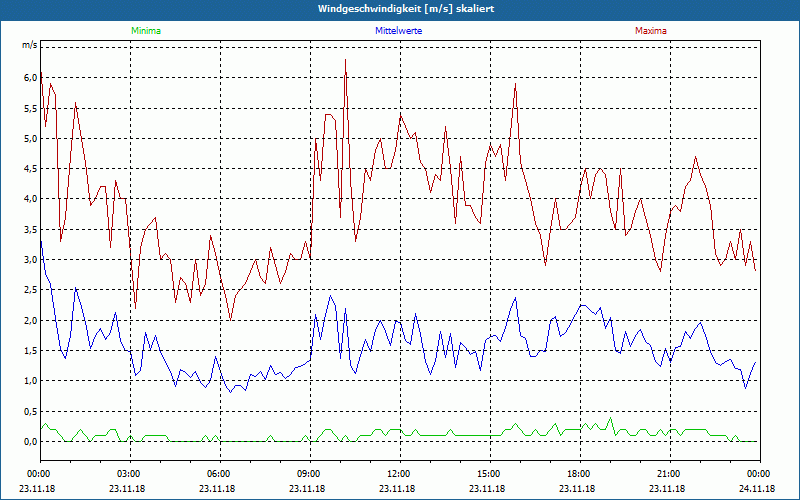Click the 21:00 time axis label
The image size is (800, 500).
coord(668,474)
